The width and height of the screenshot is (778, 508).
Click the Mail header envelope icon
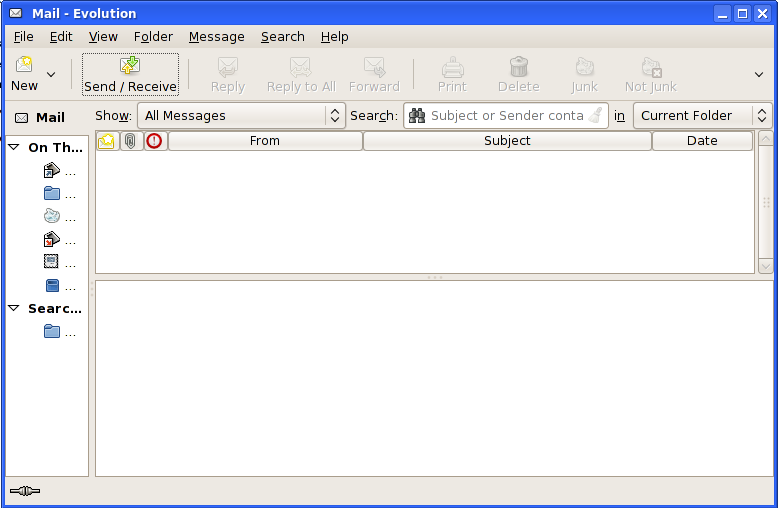(x=21, y=118)
